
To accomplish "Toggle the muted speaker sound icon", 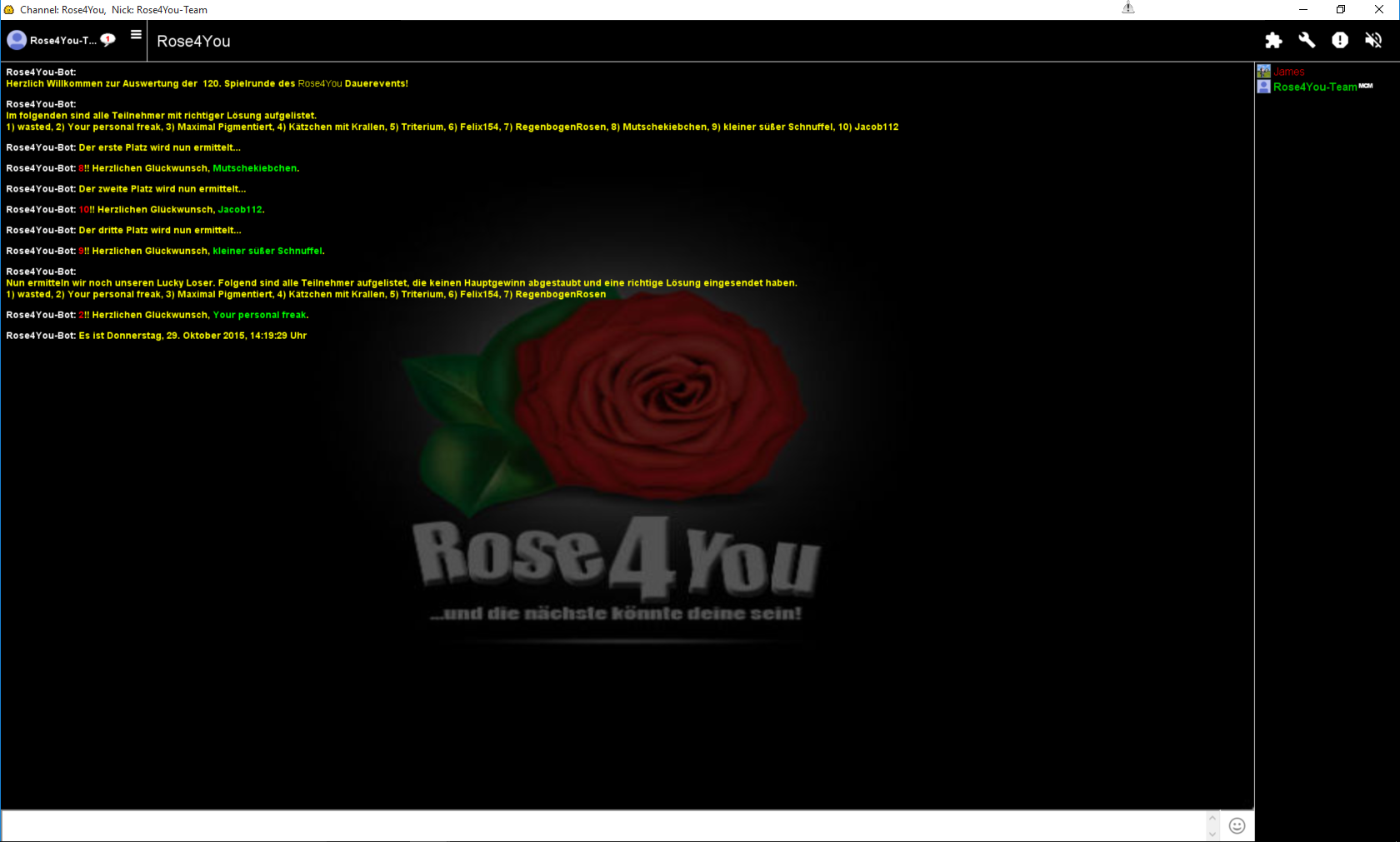I will tap(1373, 41).
